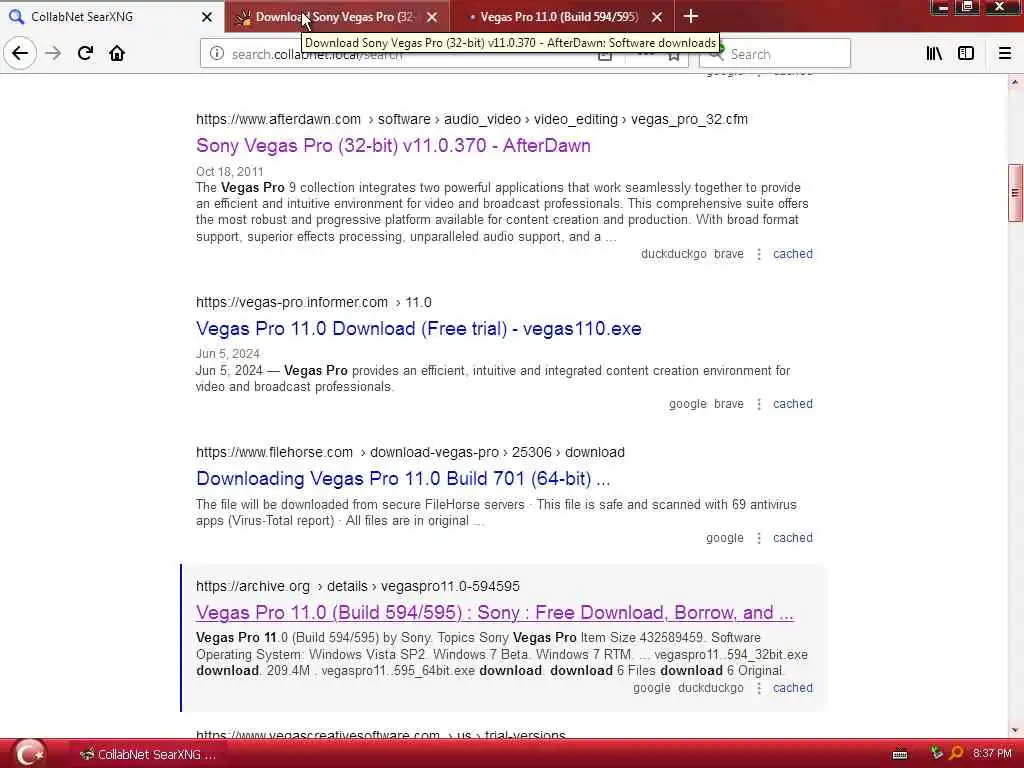Click the scrollbar down arrow
1024x768 pixels.
pos(1015,730)
